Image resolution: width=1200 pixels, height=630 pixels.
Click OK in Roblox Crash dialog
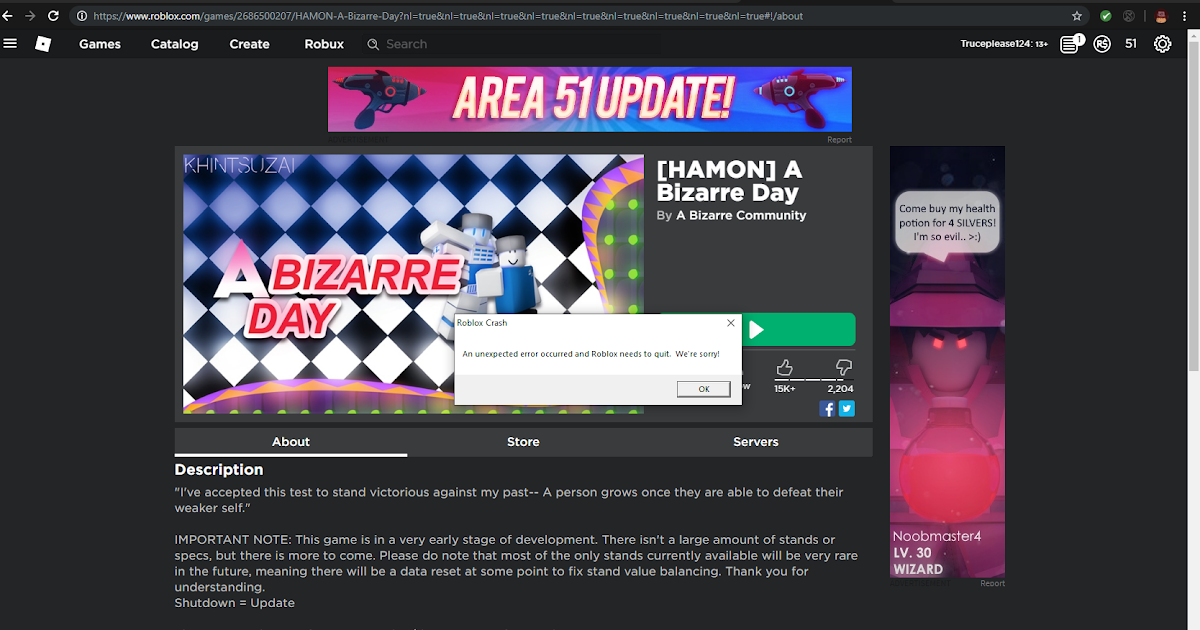pos(704,389)
